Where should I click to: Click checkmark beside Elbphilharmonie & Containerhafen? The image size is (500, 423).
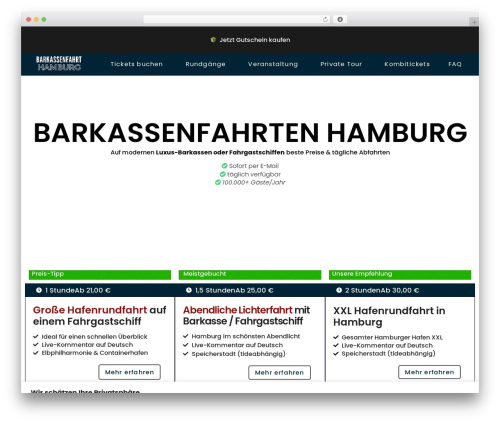pyautogui.click(x=36, y=353)
